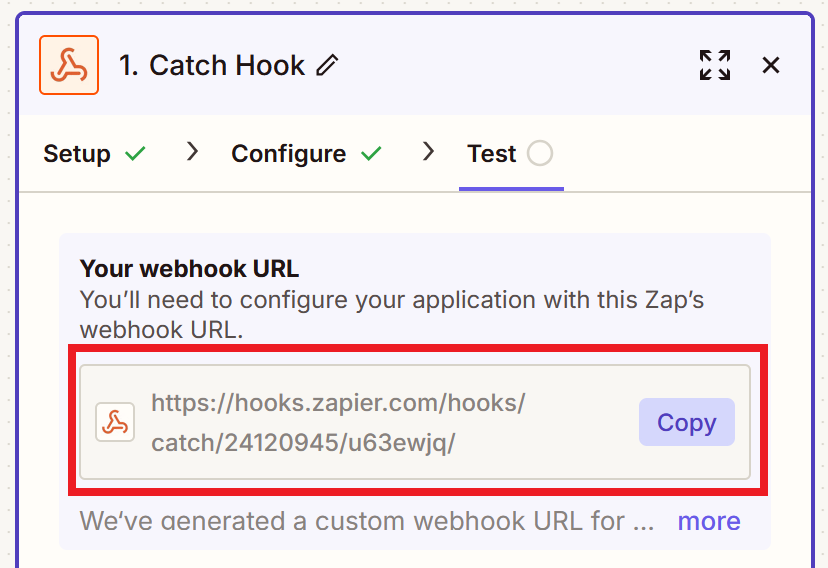
Task: Click the chevron between Setup and Configure
Action: (193, 152)
